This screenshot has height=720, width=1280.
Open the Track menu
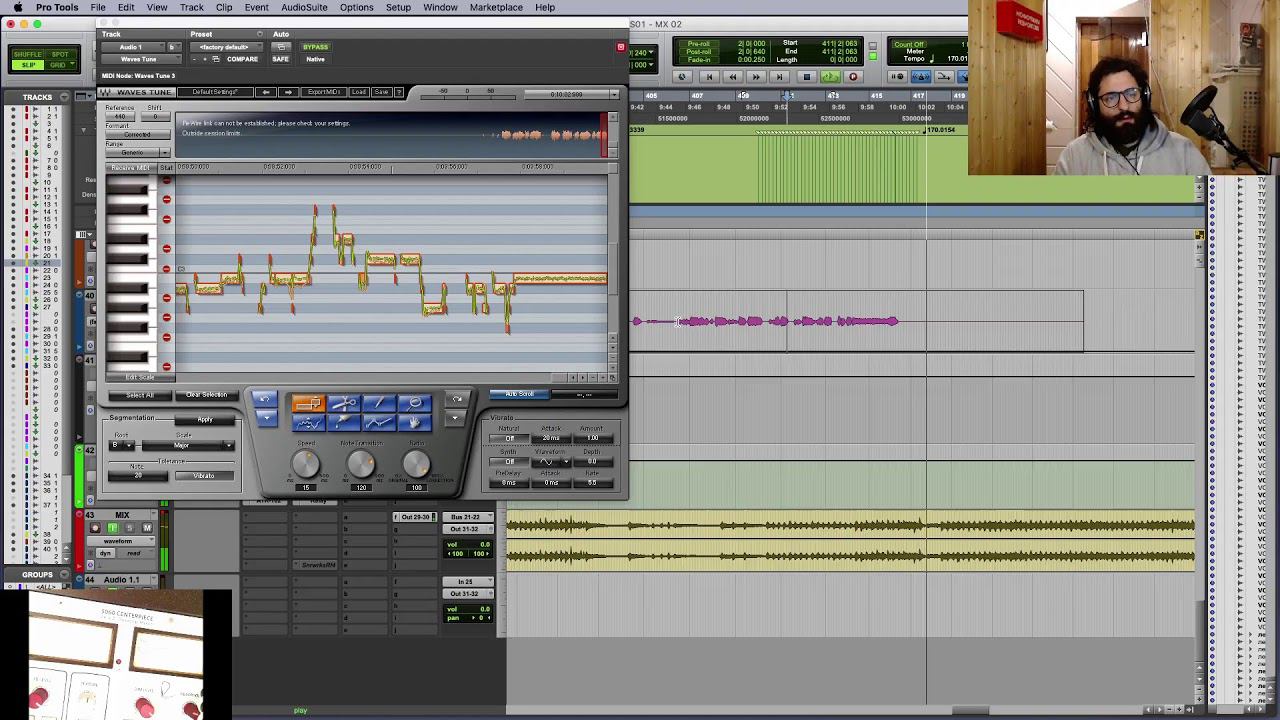192,7
